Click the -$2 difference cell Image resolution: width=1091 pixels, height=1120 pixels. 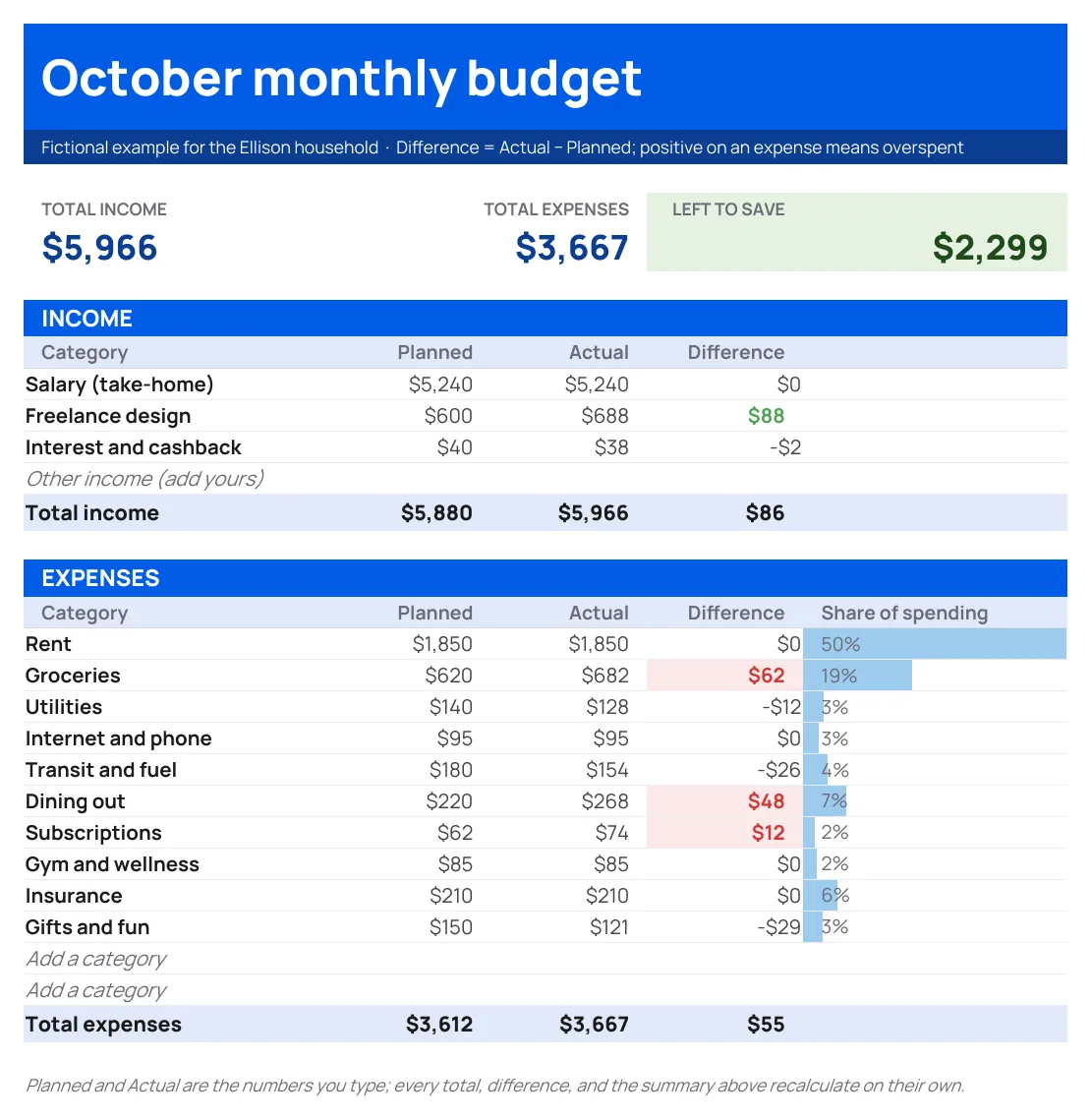pyautogui.click(x=785, y=447)
